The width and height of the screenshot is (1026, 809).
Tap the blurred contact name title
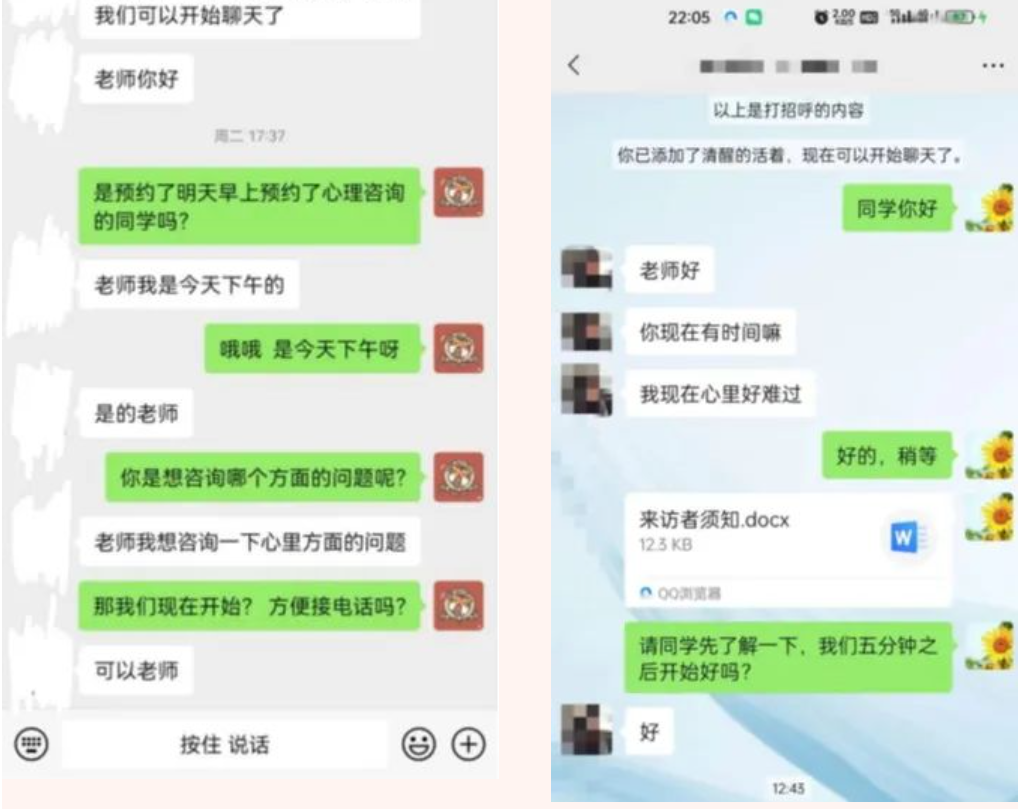pos(788,66)
